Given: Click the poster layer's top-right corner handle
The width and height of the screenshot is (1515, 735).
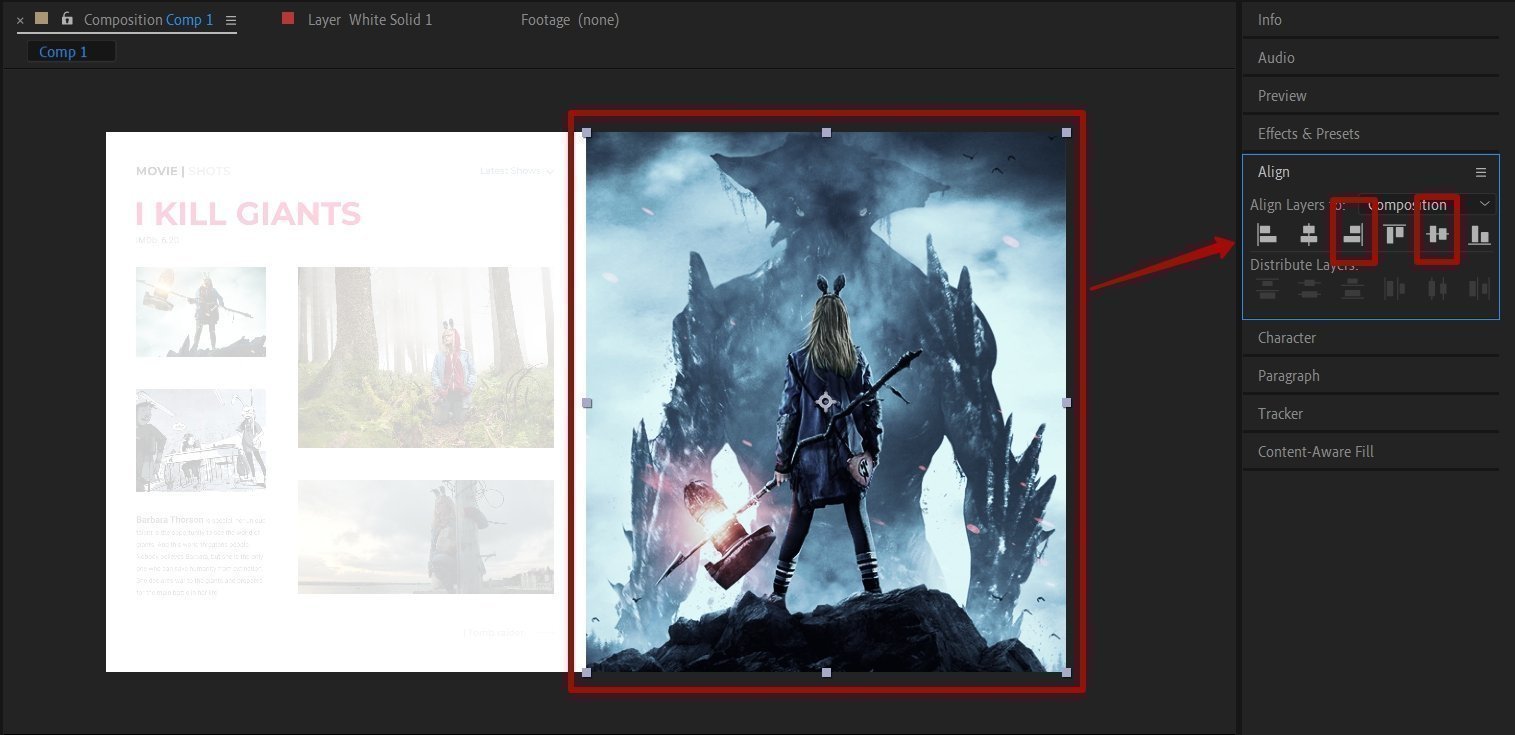Looking at the screenshot, I should point(1066,132).
